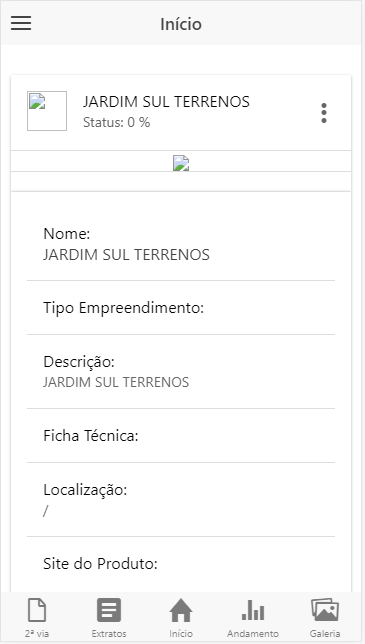This screenshot has width=365, height=644.
Task: Open the Ficha Técnica row
Action: tap(181, 436)
